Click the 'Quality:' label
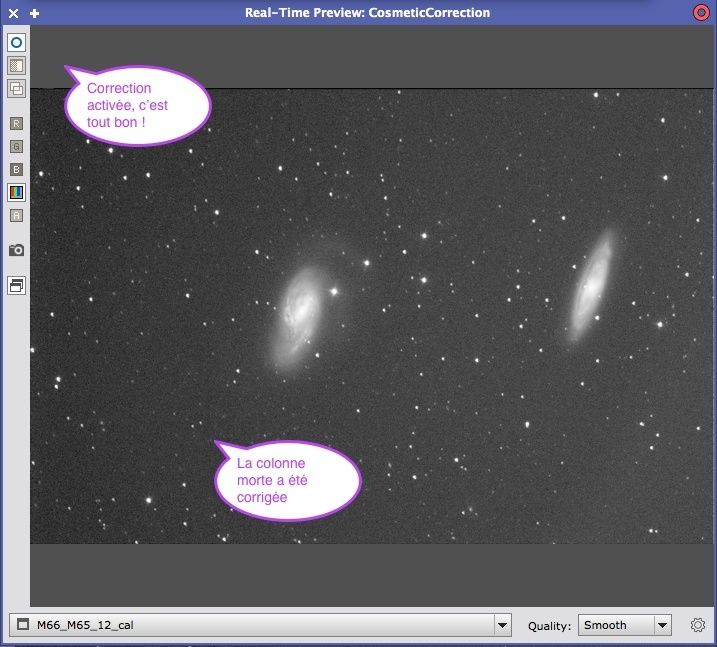The width and height of the screenshot is (717, 647). (549, 626)
